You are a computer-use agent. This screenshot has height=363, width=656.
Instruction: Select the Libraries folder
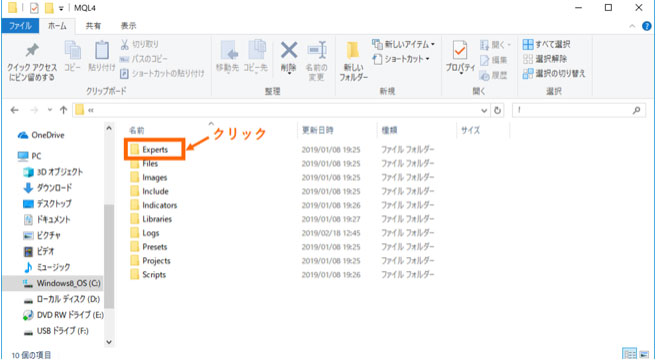coord(151,219)
